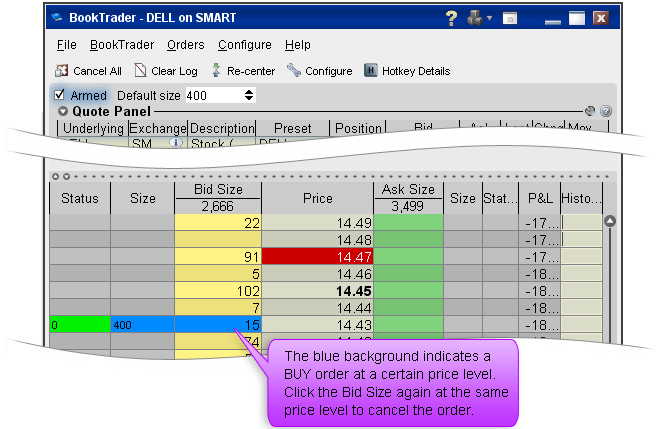Click the blue order size 400 cell

(142, 325)
